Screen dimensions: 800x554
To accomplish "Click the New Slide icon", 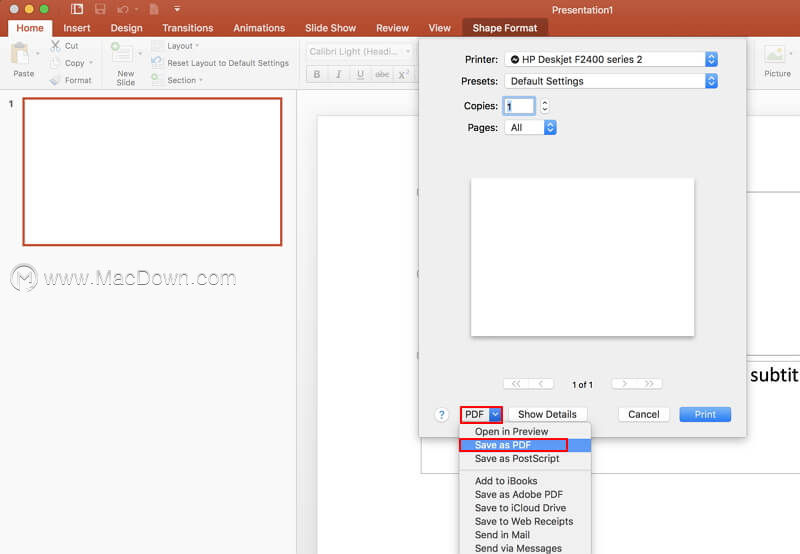I will point(122,54).
